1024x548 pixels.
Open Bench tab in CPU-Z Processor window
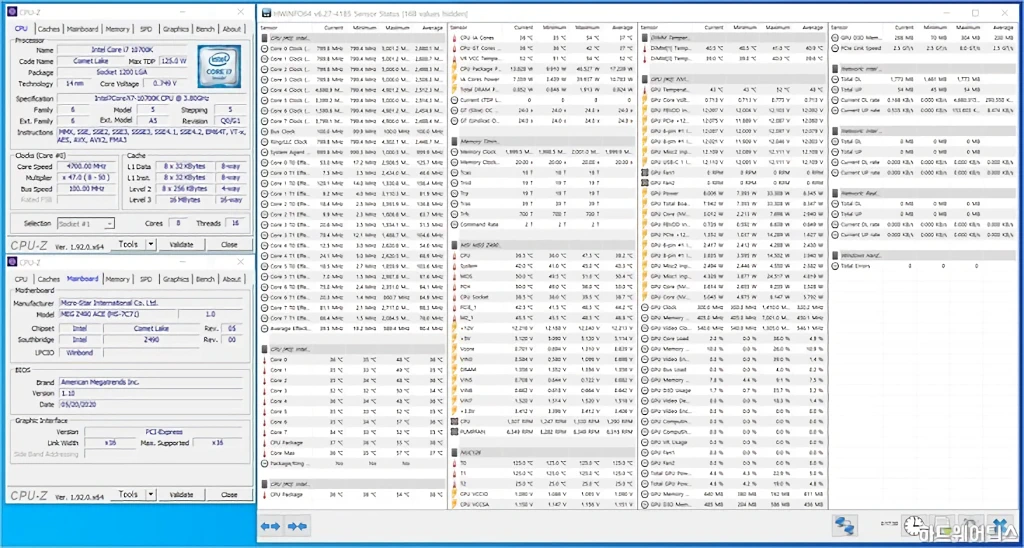click(205, 29)
